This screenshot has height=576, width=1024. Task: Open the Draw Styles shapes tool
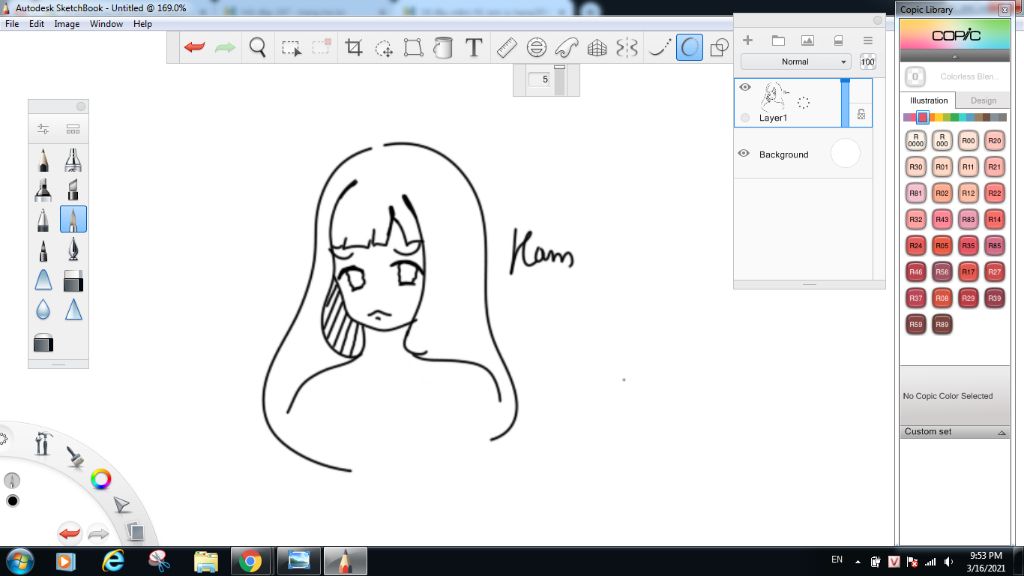tap(719, 48)
